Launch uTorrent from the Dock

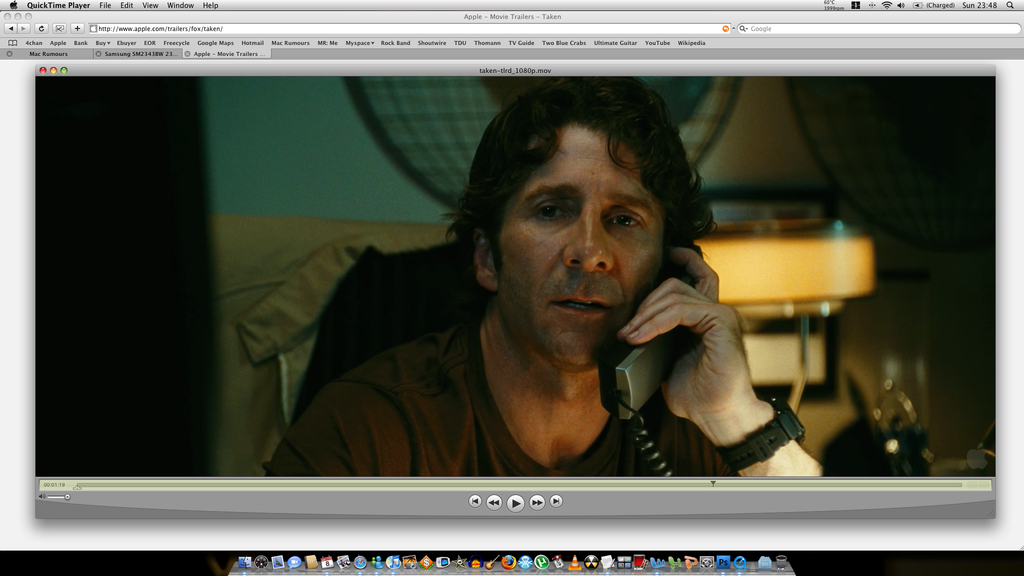click(x=540, y=562)
